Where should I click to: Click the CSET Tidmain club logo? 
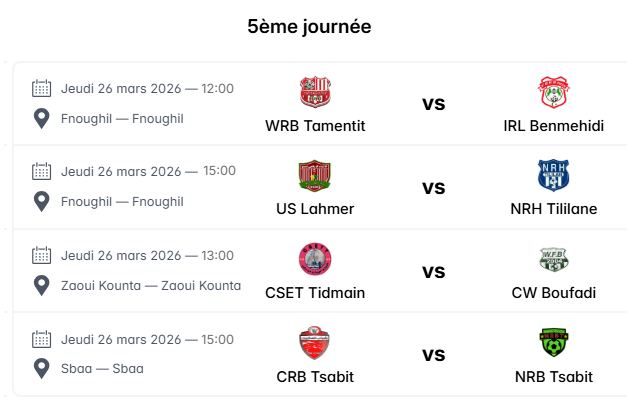[315, 260]
